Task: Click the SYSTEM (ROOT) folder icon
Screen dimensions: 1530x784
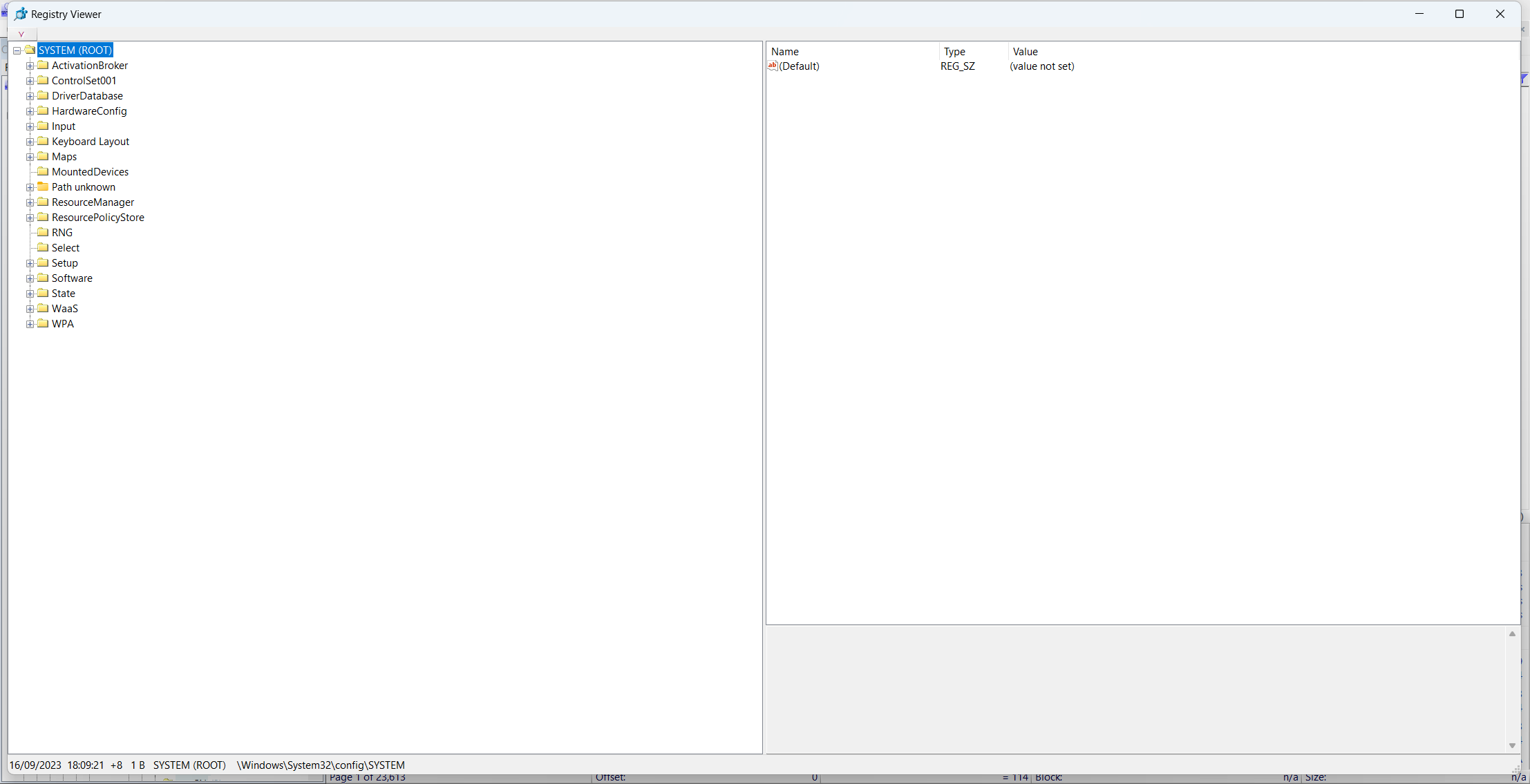Action: click(30, 50)
